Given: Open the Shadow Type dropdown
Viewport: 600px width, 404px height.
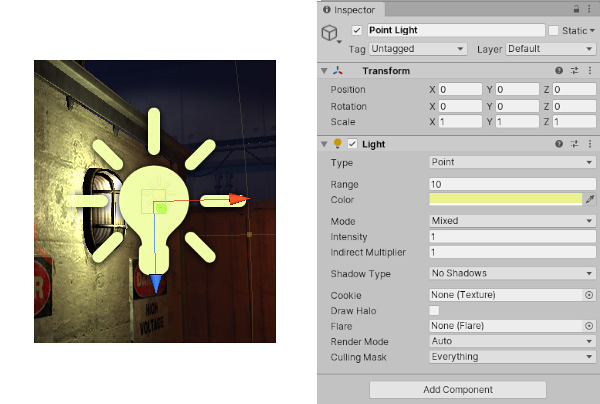Looking at the screenshot, I should 511,273.
